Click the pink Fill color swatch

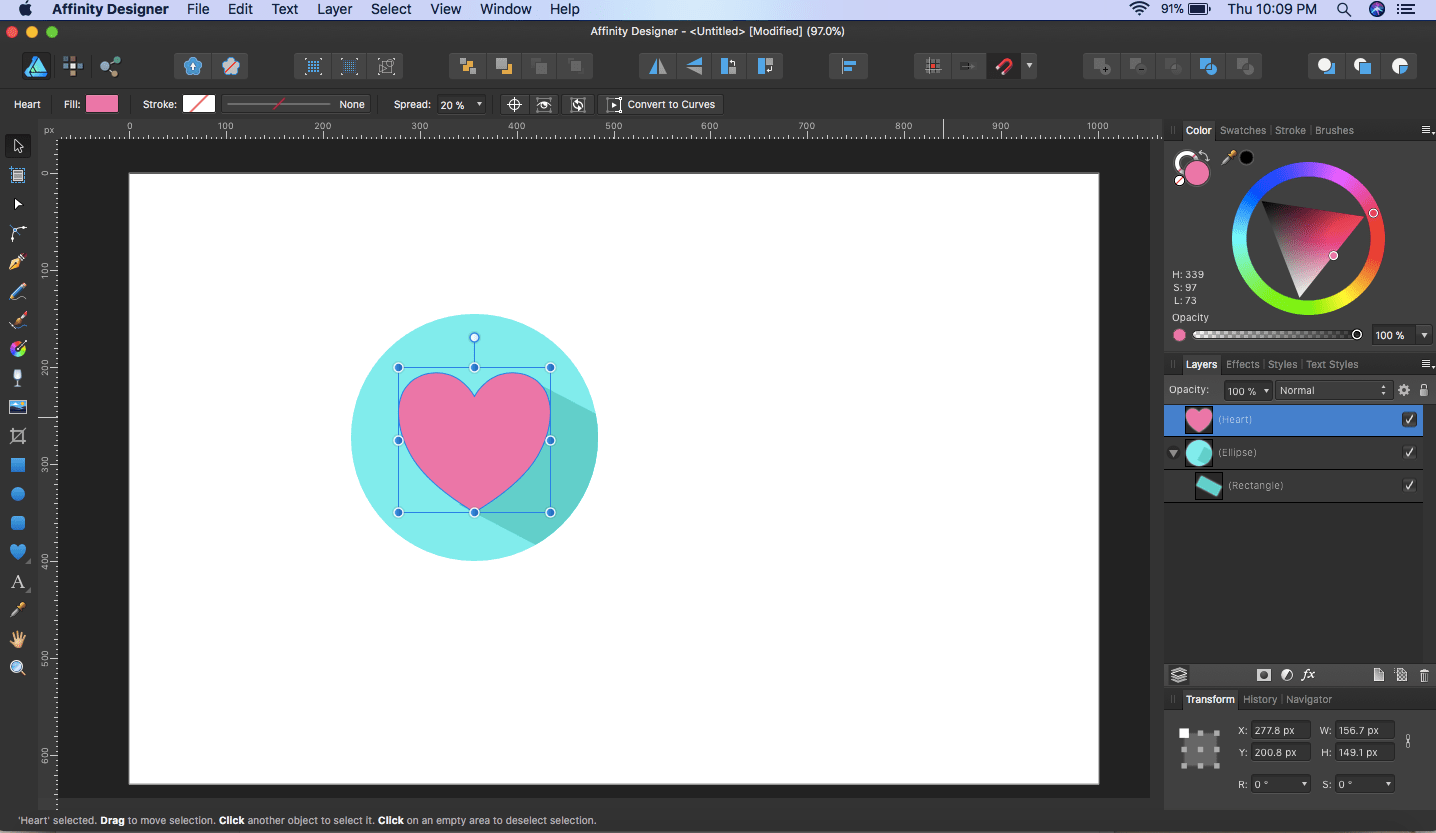[102, 104]
